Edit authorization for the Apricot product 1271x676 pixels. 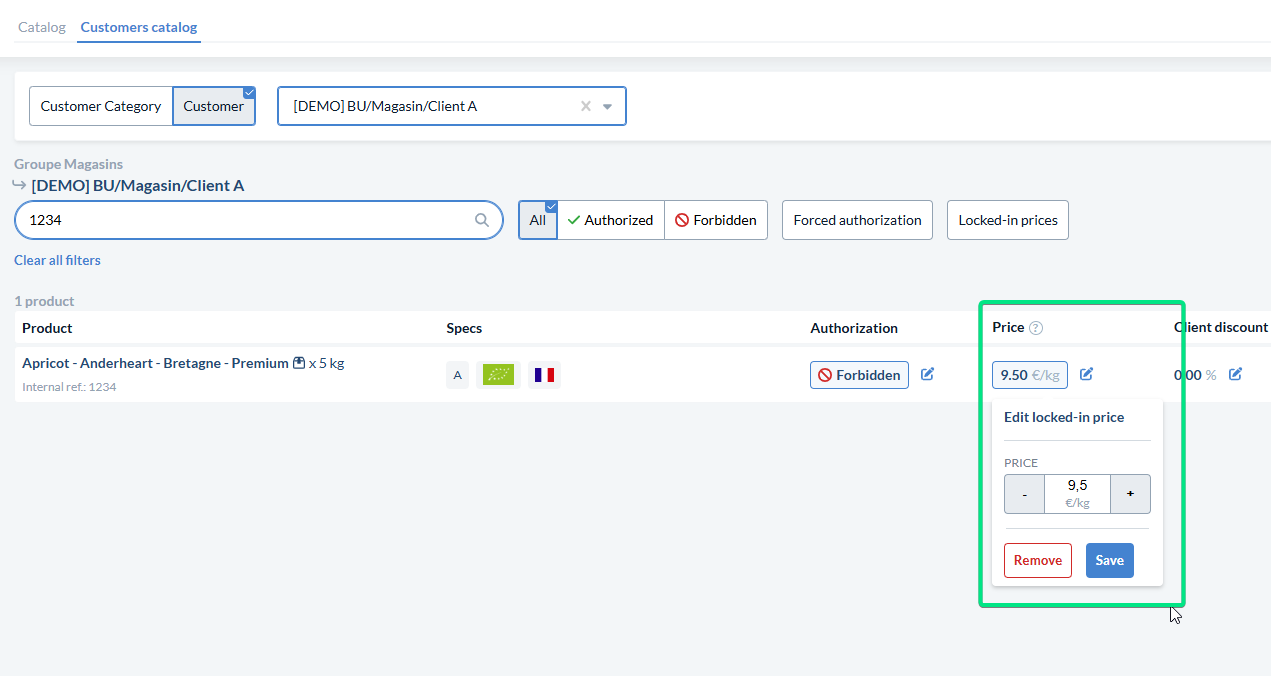click(927, 374)
